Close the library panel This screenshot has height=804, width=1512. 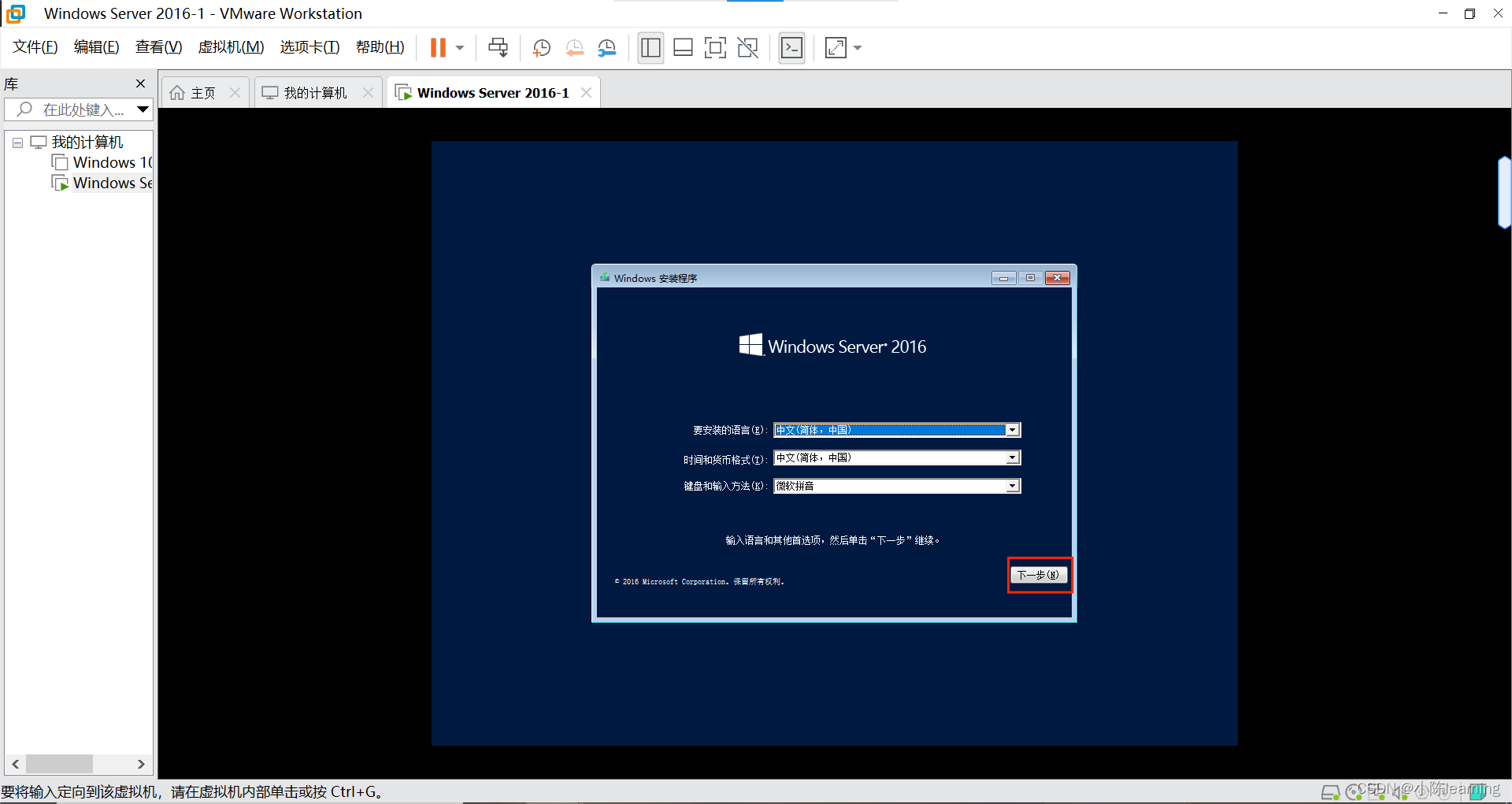(140, 83)
